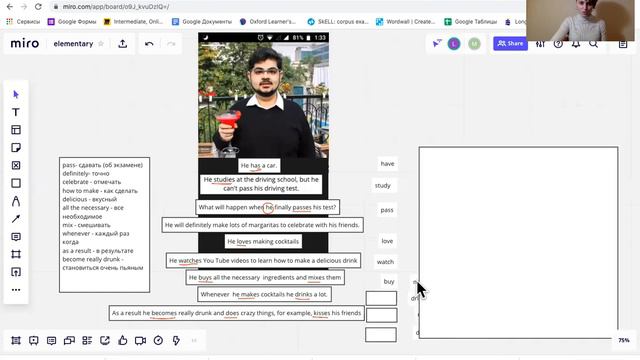Select 'What will happen when he finally passes' box
The width and height of the screenshot is (640, 360).
pyautogui.click(x=267, y=207)
